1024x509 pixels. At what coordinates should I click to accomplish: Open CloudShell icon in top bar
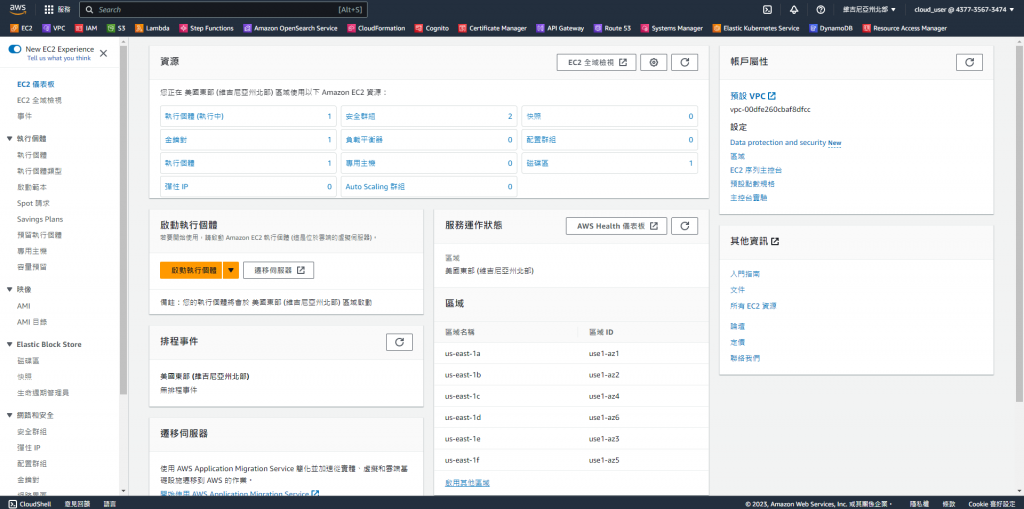coord(768,10)
